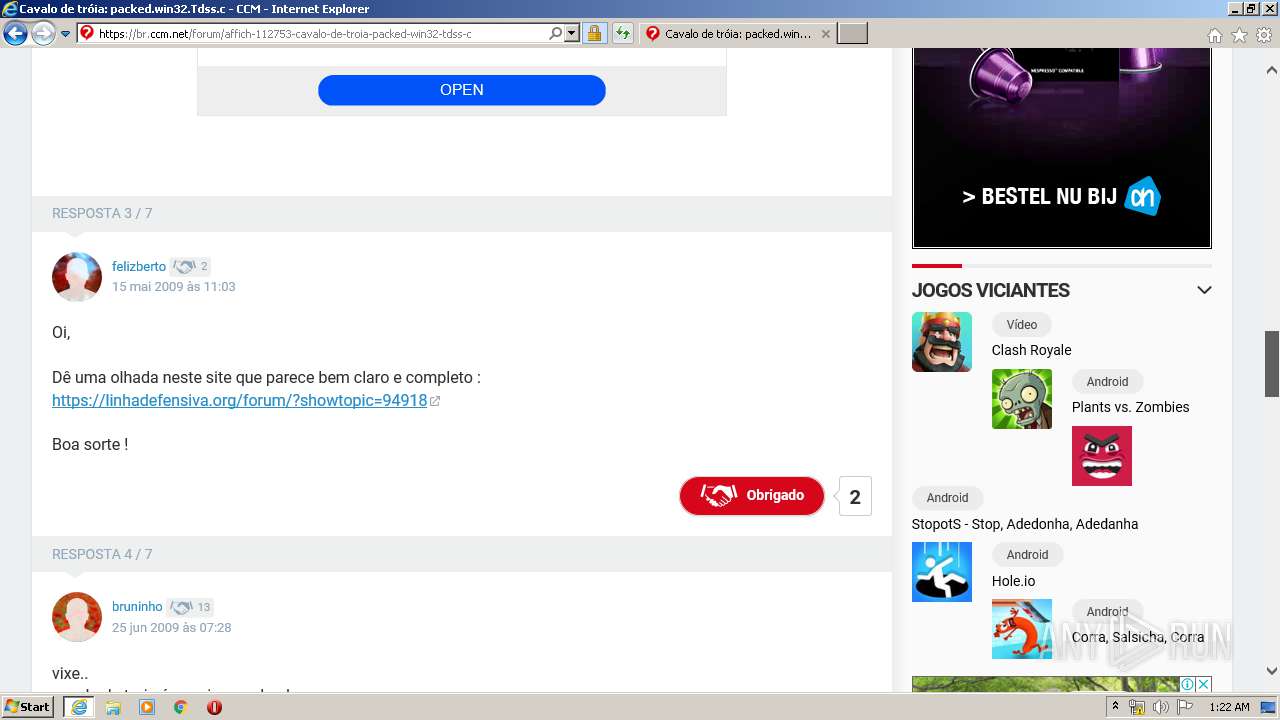The height and width of the screenshot is (720, 1280).
Task: Open network status tray icon
Action: coord(1137,707)
